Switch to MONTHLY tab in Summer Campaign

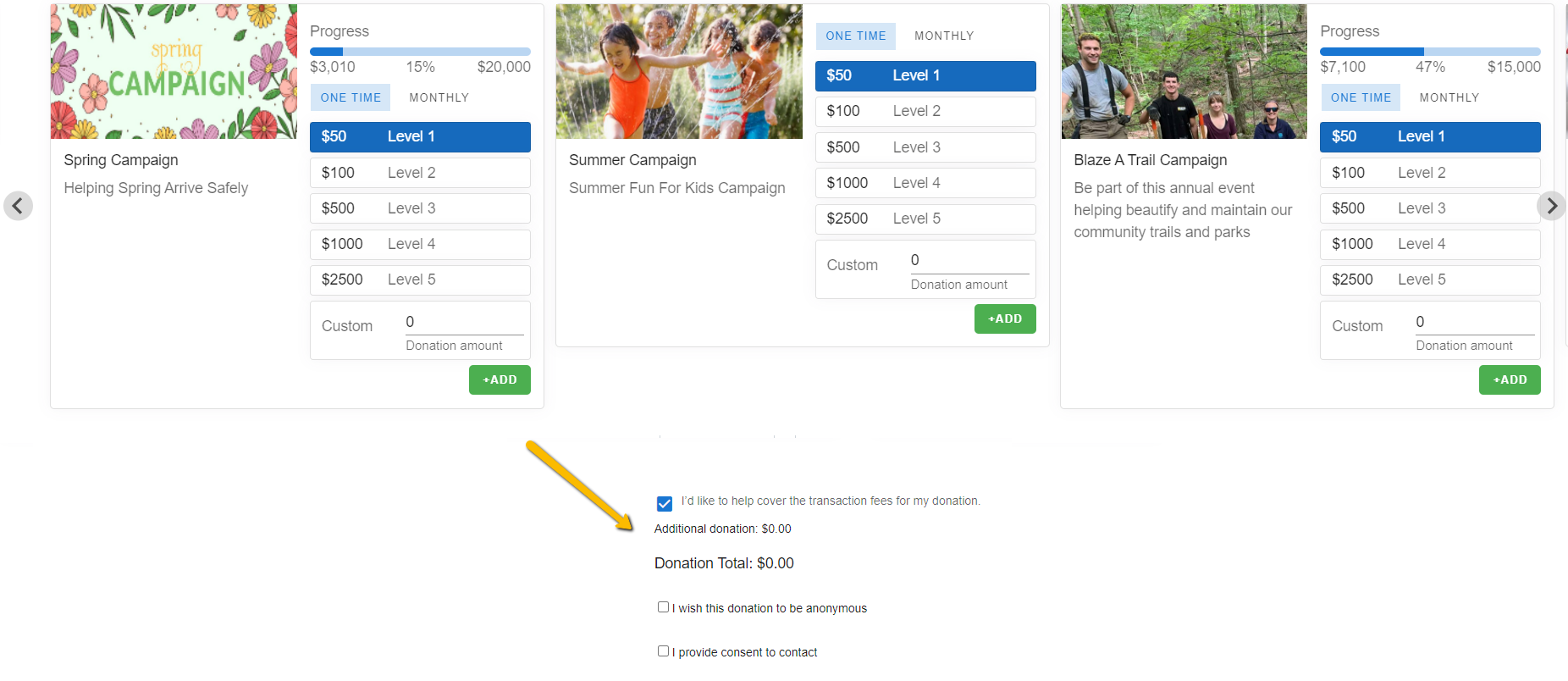[x=944, y=36]
